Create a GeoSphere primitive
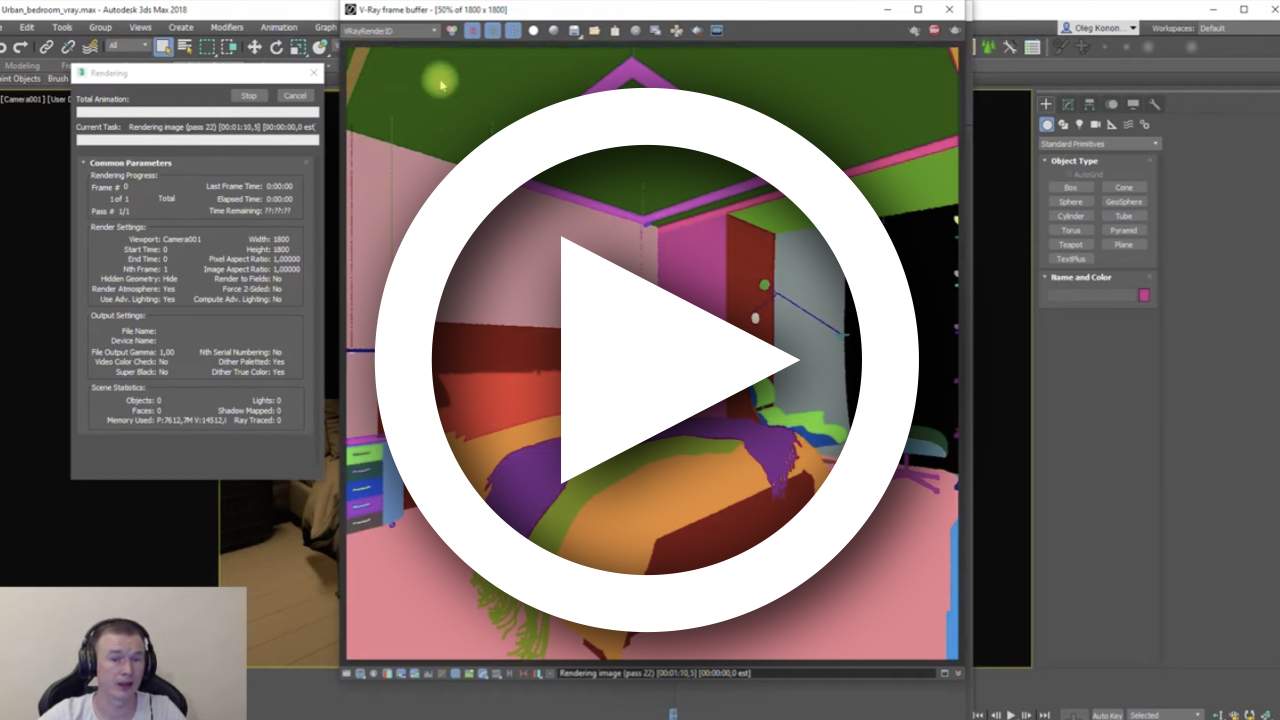 [x=1124, y=202]
